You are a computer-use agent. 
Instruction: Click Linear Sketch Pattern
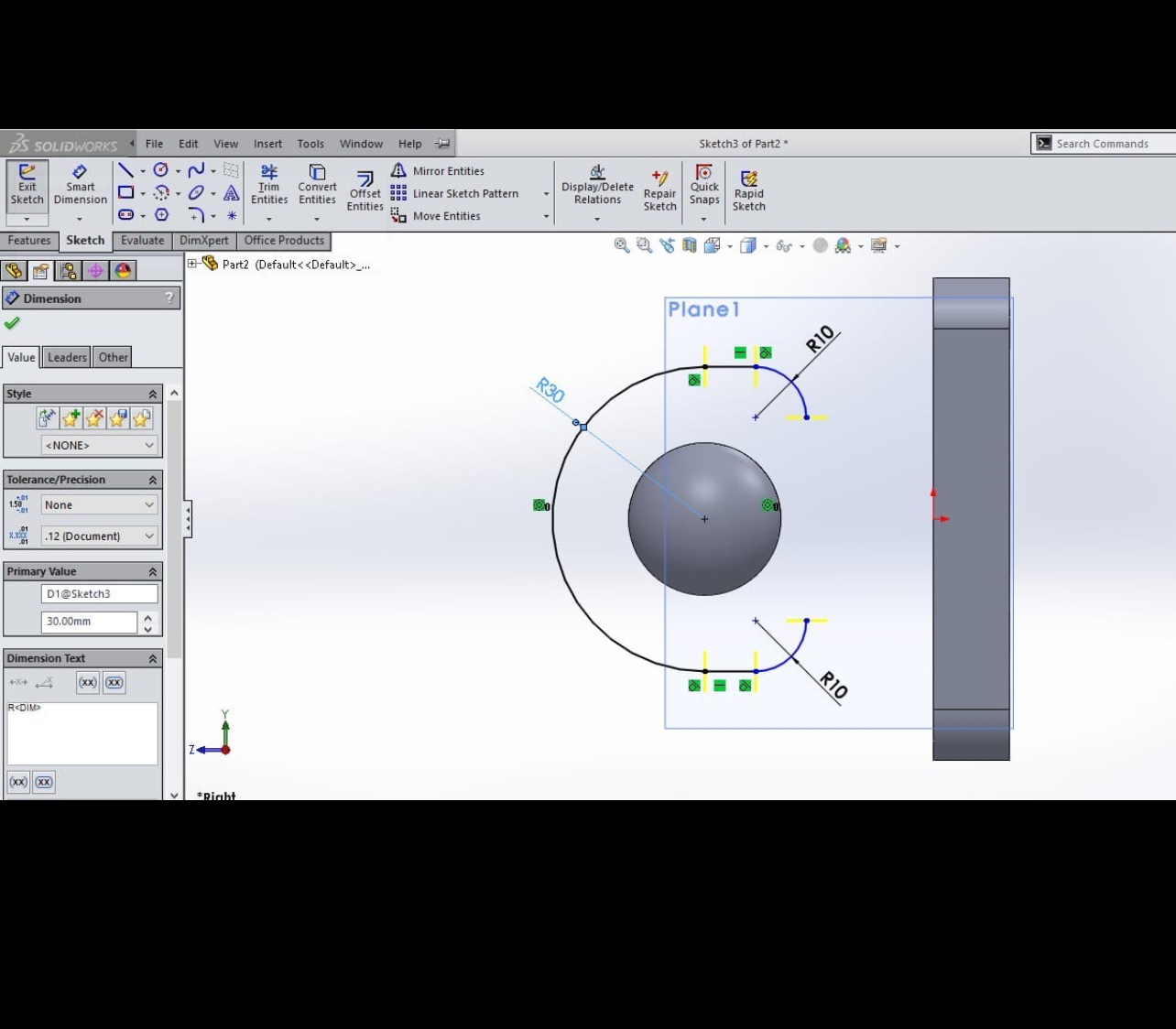tap(455, 193)
